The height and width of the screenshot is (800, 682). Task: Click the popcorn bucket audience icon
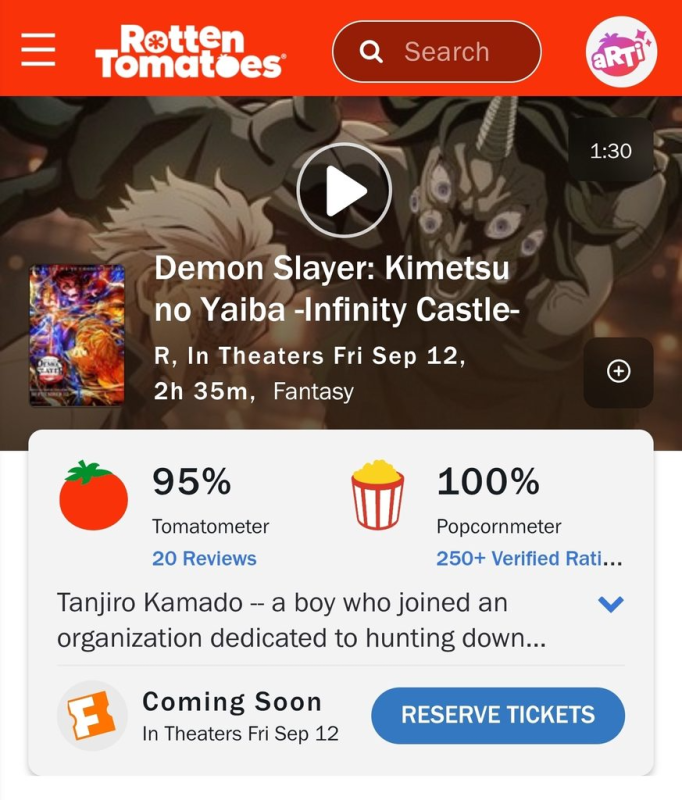(x=377, y=494)
